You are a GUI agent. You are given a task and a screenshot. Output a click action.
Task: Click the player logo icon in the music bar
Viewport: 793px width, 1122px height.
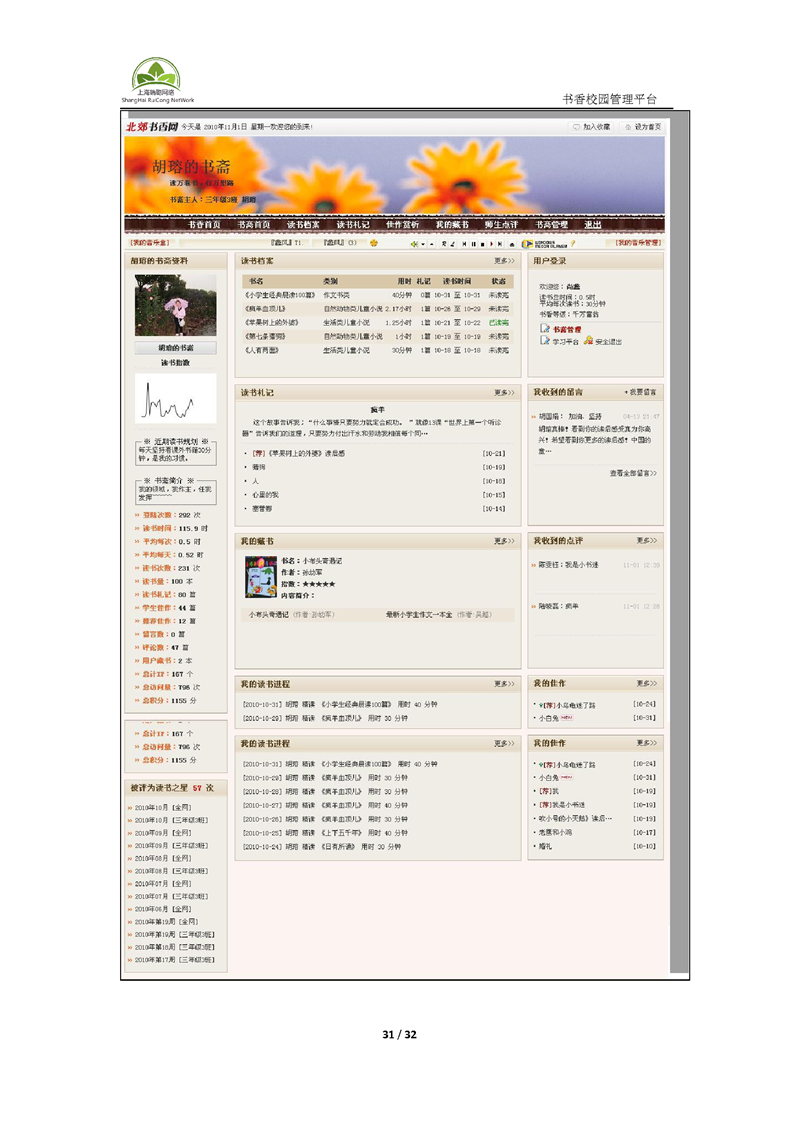(528, 244)
